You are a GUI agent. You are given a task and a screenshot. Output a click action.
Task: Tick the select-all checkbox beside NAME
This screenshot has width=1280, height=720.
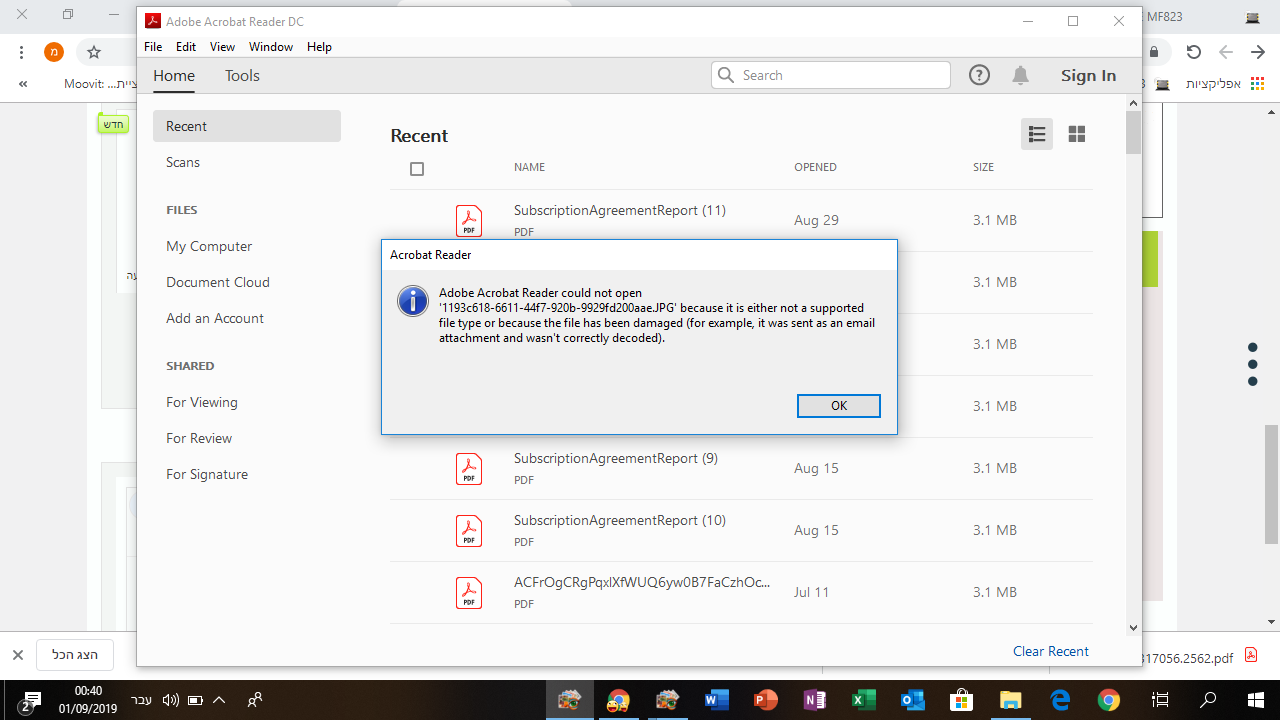[x=417, y=169]
